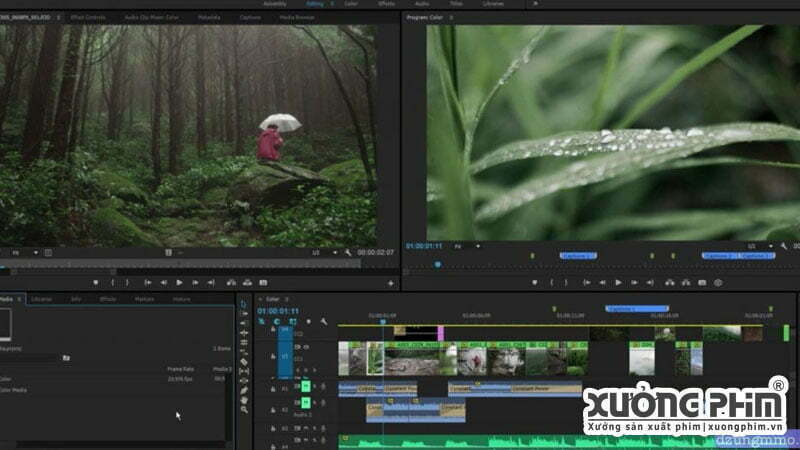Mark Out in Source monitor
The image size is (800, 450).
coord(128,283)
